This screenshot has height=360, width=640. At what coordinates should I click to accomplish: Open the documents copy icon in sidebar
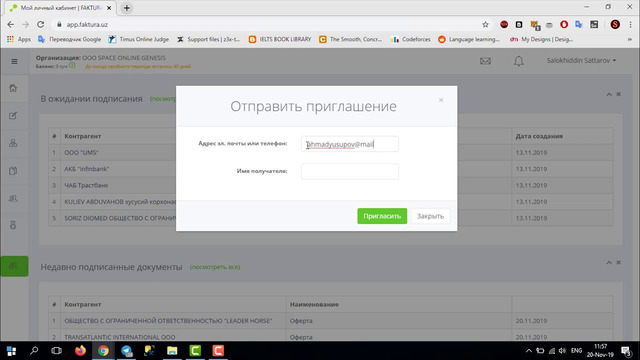coord(13,171)
